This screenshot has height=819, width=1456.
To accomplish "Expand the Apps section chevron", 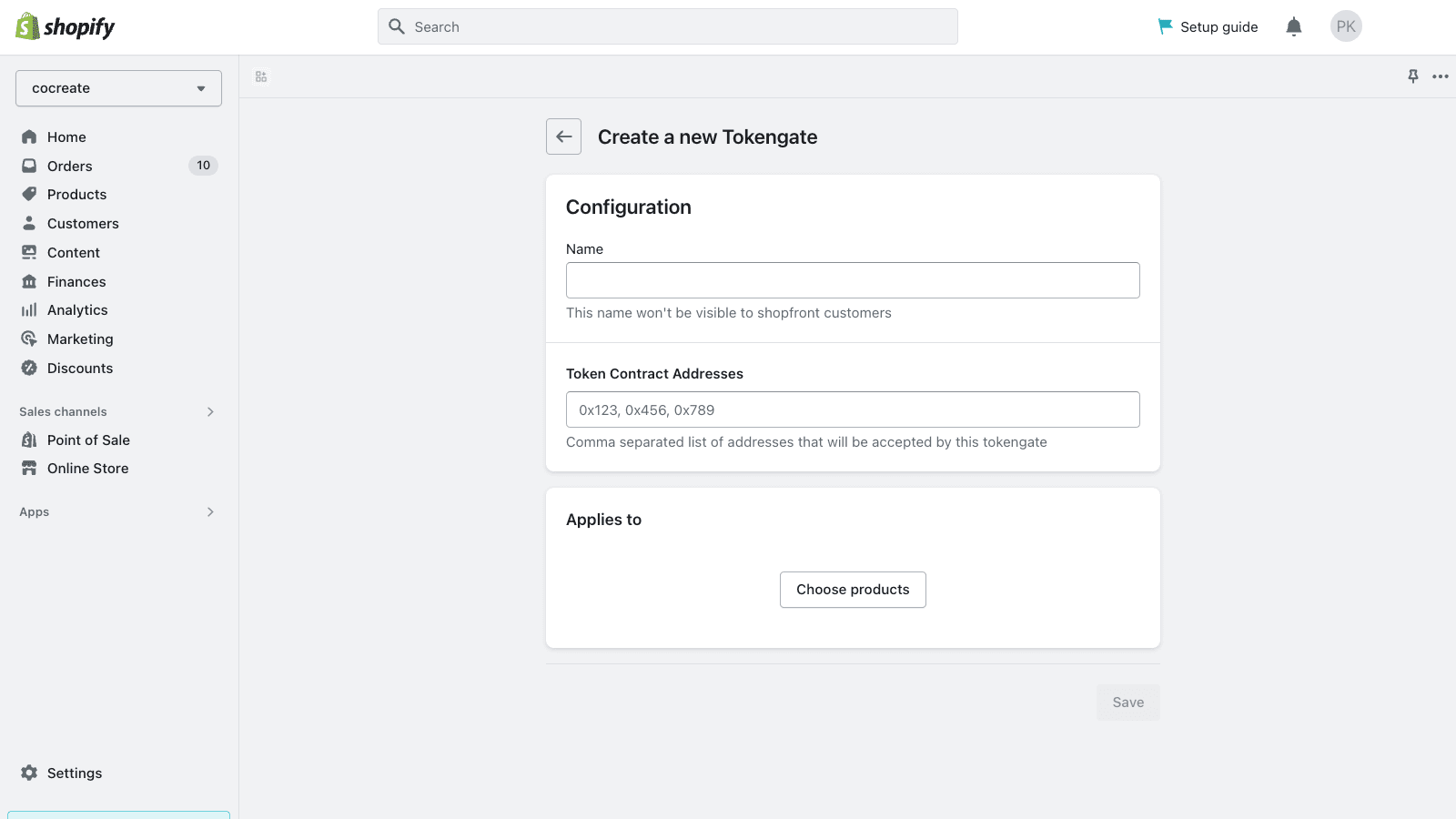I will pyautogui.click(x=210, y=512).
